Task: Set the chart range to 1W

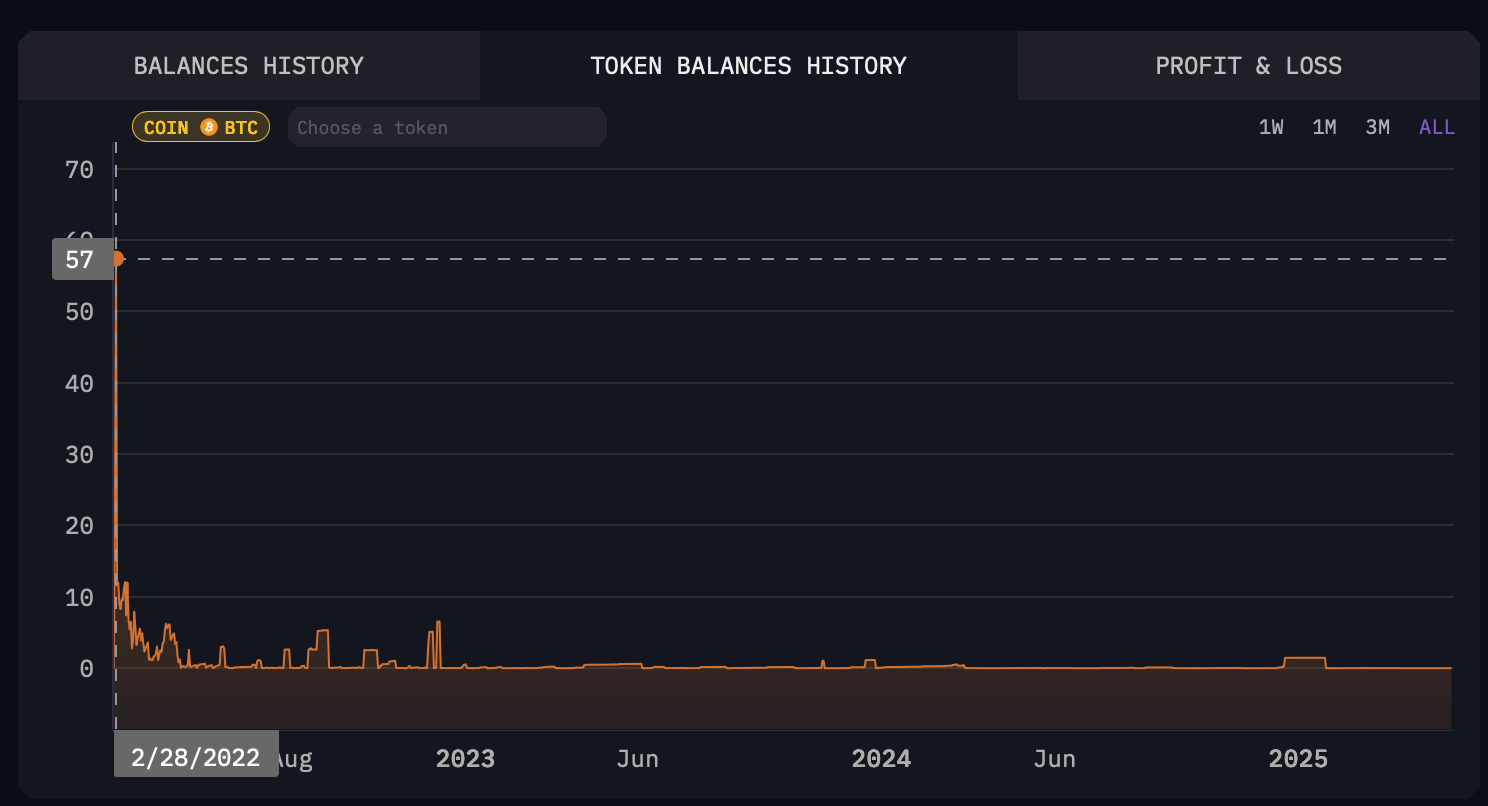Action: click(x=1271, y=128)
